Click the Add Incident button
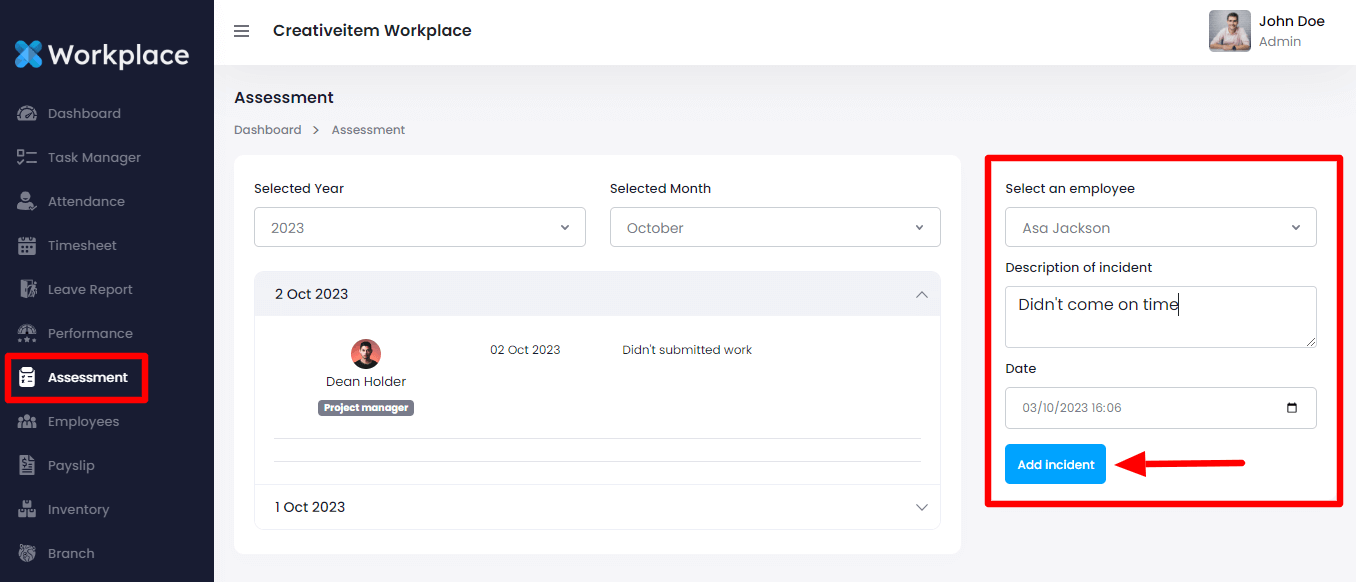This screenshot has width=1356, height=582. (1055, 464)
